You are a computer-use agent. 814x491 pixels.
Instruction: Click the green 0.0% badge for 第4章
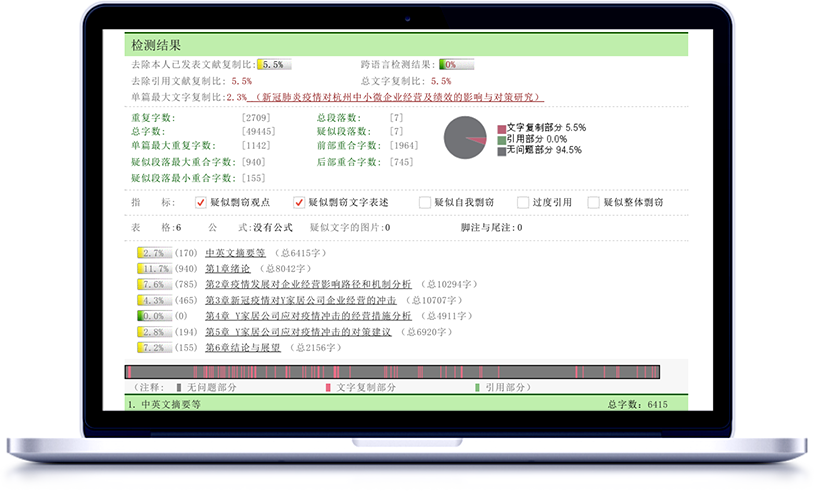[x=154, y=316]
